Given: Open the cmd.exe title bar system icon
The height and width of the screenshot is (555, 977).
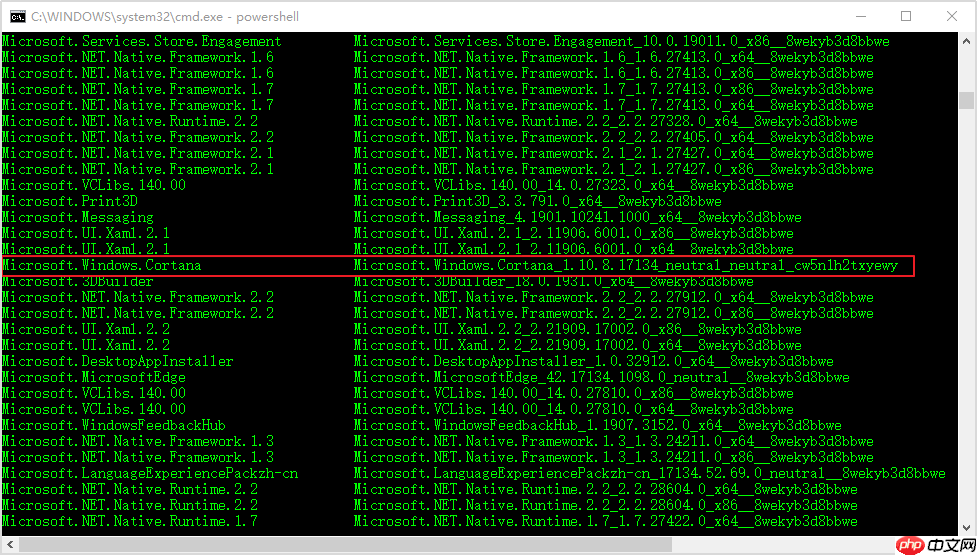Looking at the screenshot, I should tap(19, 16).
